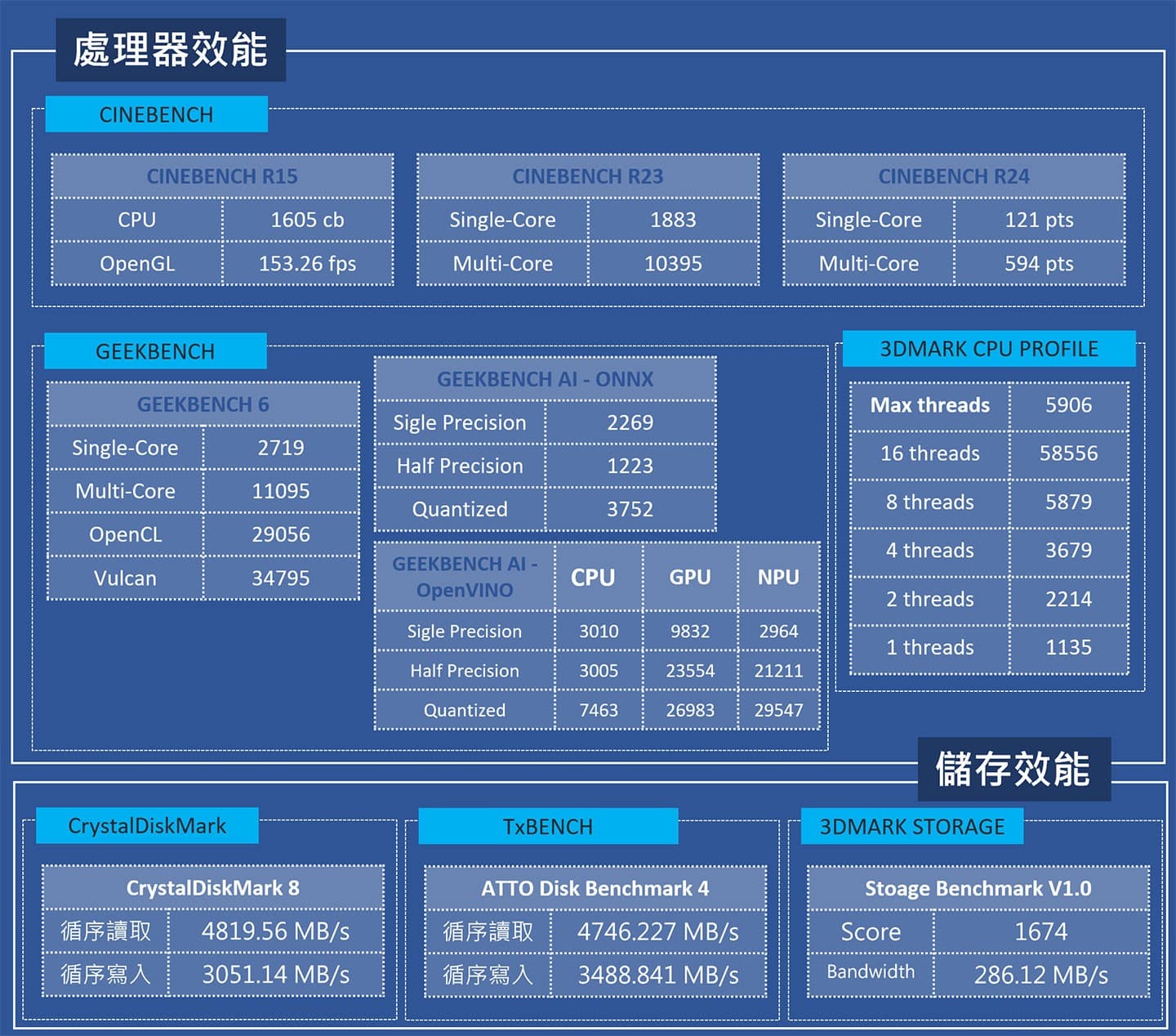Click the 4 threads score 3679
Image resolution: width=1176 pixels, height=1036 pixels.
pyautogui.click(x=1068, y=551)
